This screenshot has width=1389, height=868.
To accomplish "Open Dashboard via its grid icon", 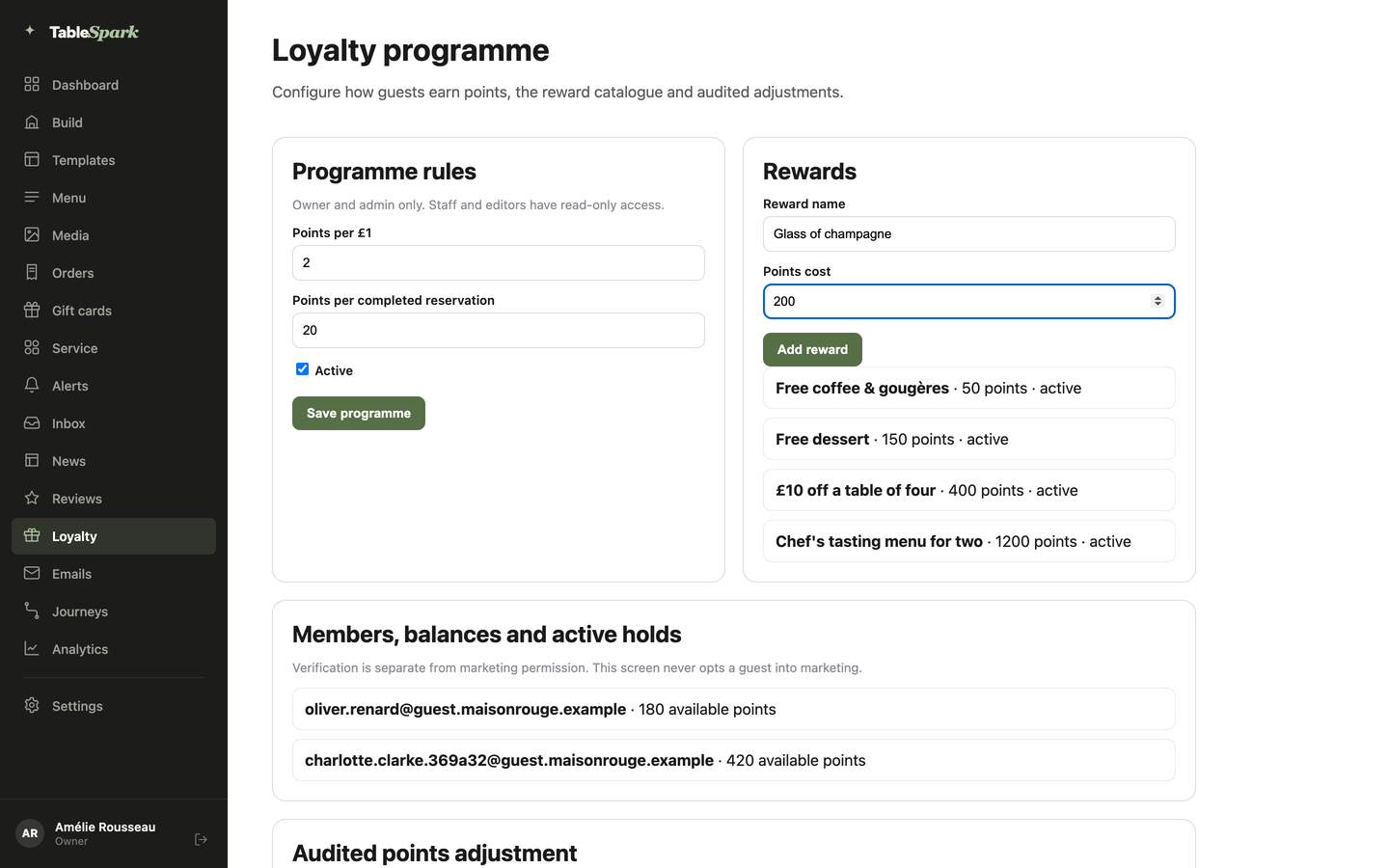I will click(32, 85).
